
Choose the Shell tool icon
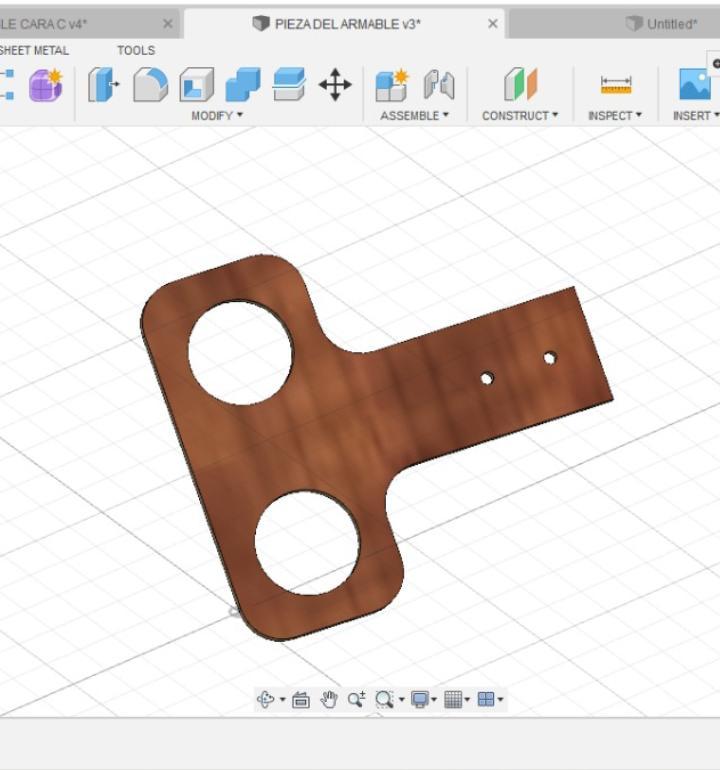pyautogui.click(x=196, y=85)
